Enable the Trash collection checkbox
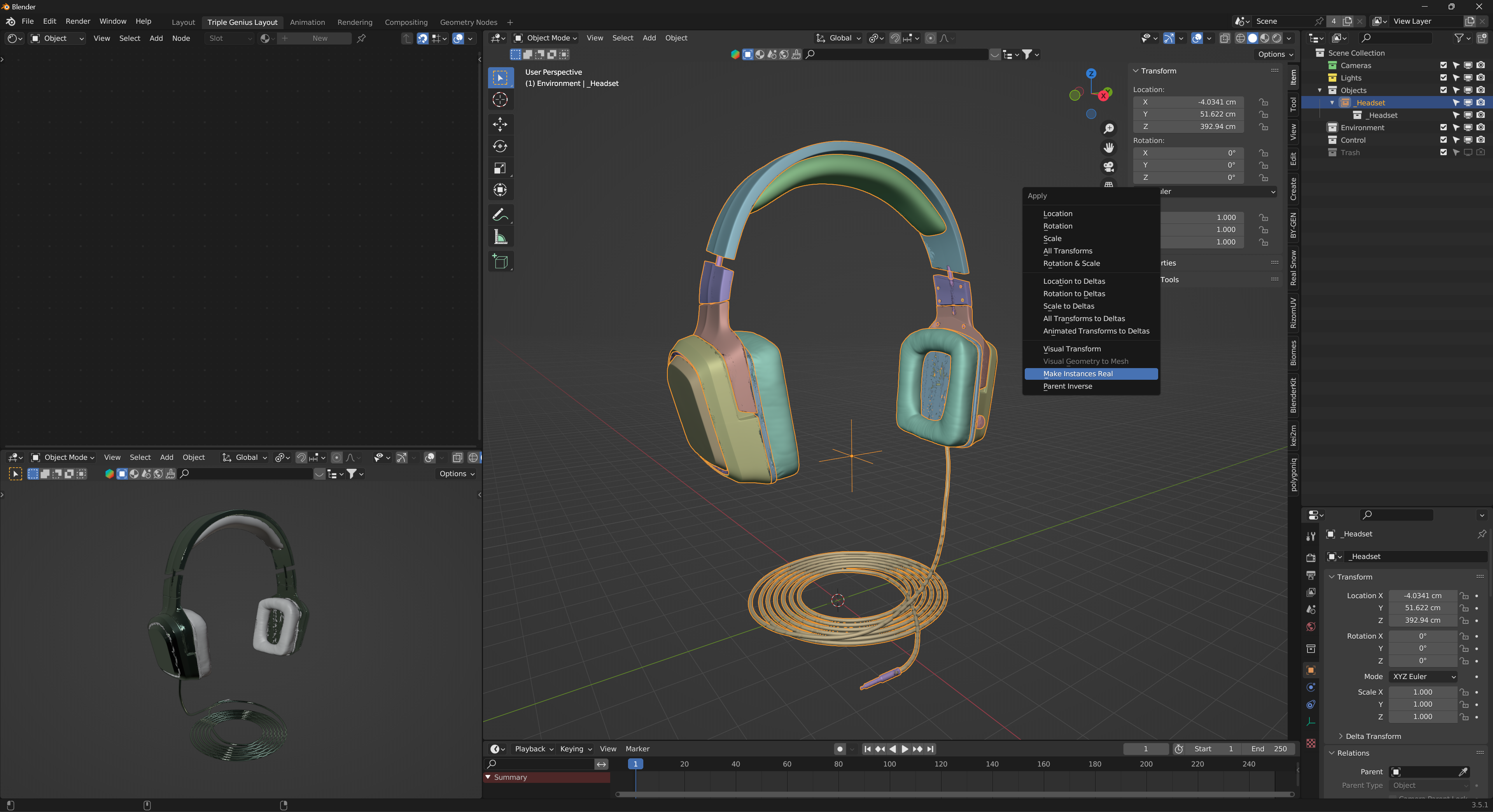The width and height of the screenshot is (1493, 812). pyautogui.click(x=1443, y=152)
